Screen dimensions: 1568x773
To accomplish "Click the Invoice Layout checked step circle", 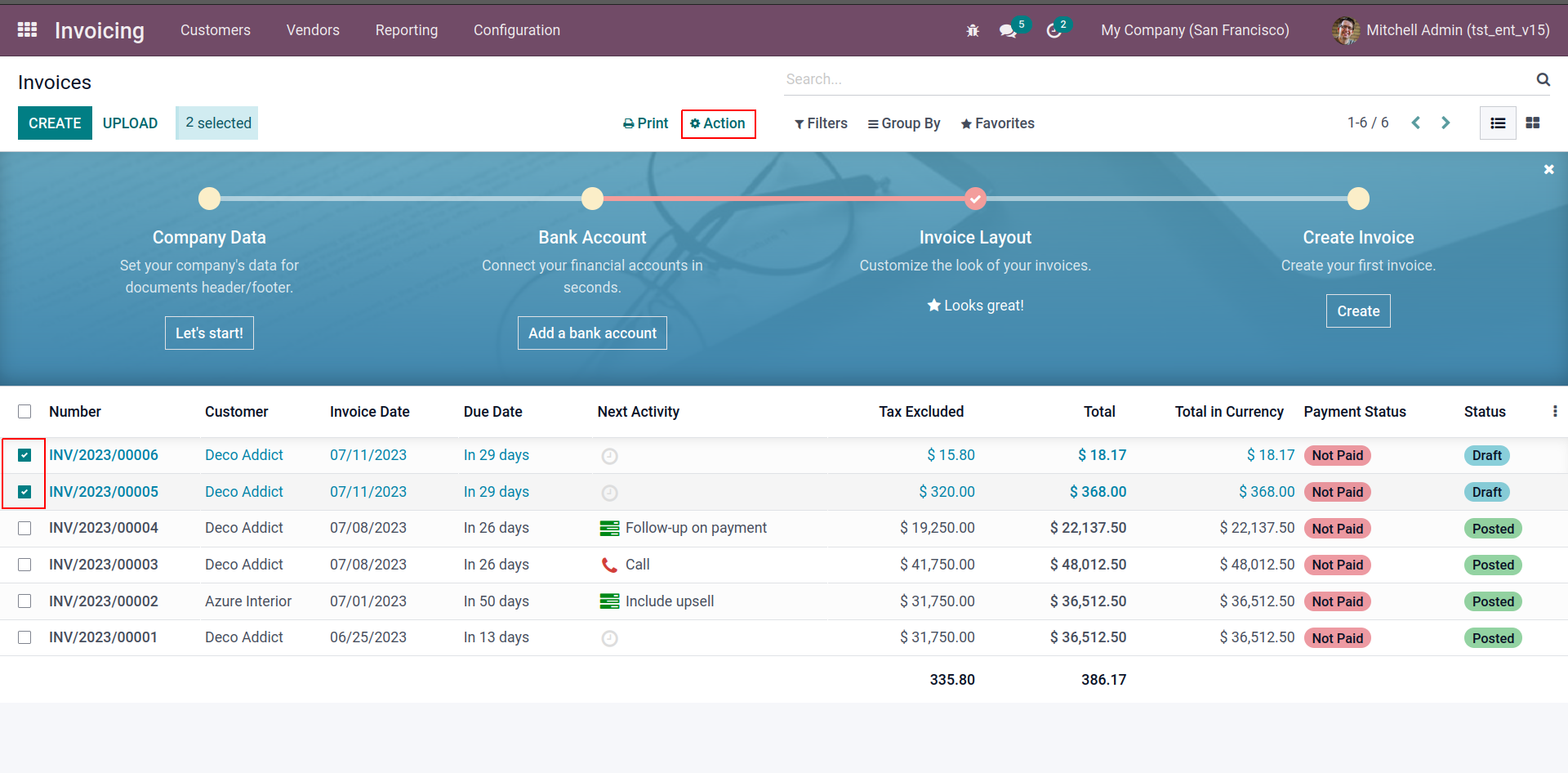I will [x=975, y=199].
